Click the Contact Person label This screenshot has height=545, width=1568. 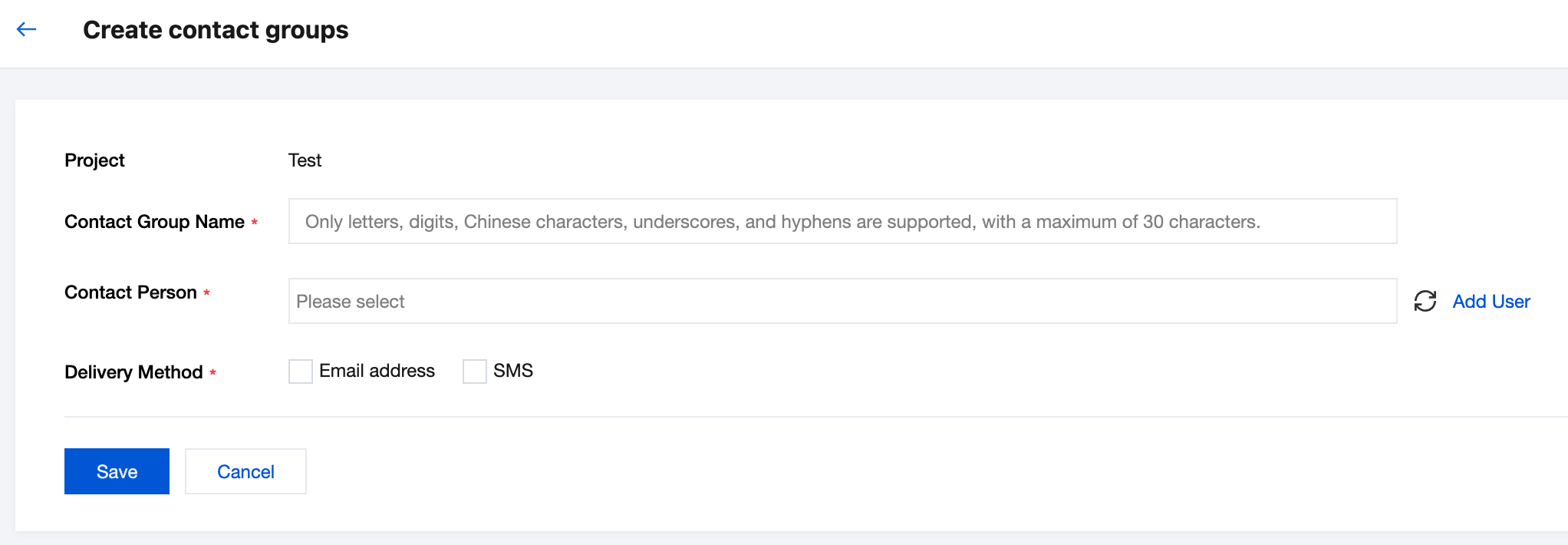(130, 292)
